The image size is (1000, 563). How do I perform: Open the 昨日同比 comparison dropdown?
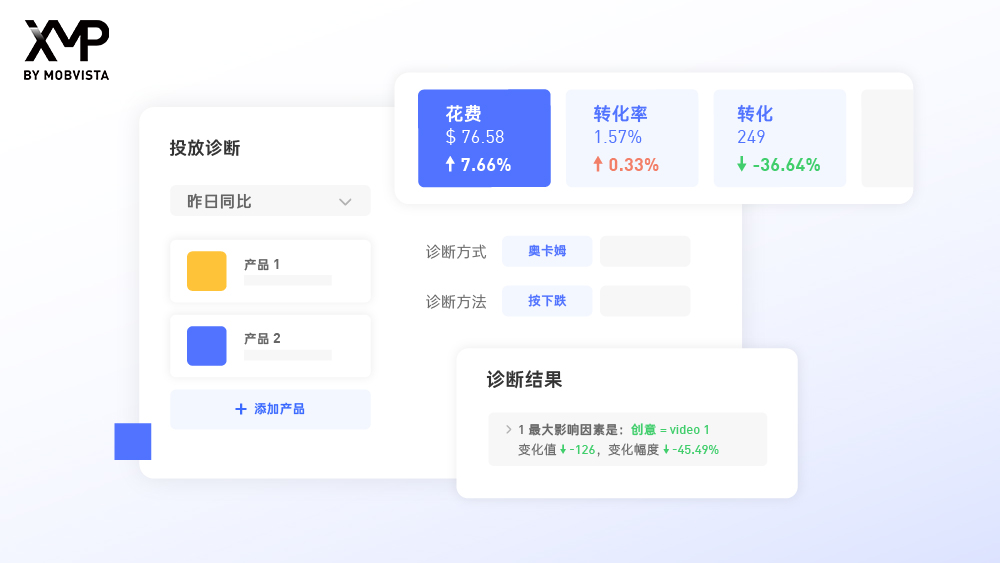(270, 201)
